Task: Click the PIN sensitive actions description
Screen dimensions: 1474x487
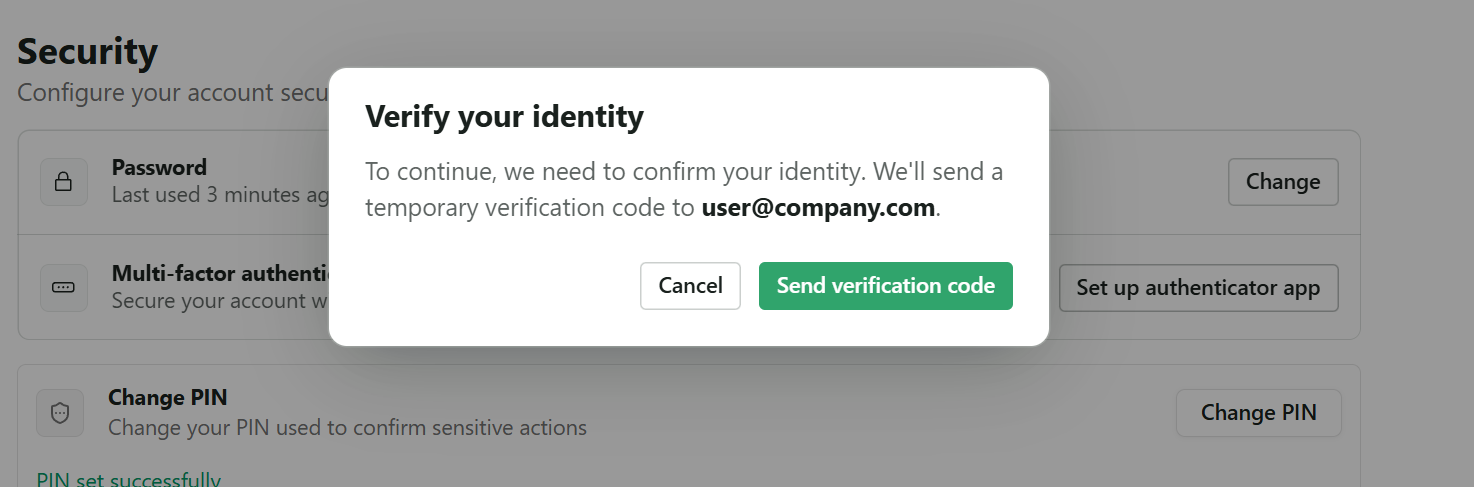Action: tap(347, 428)
